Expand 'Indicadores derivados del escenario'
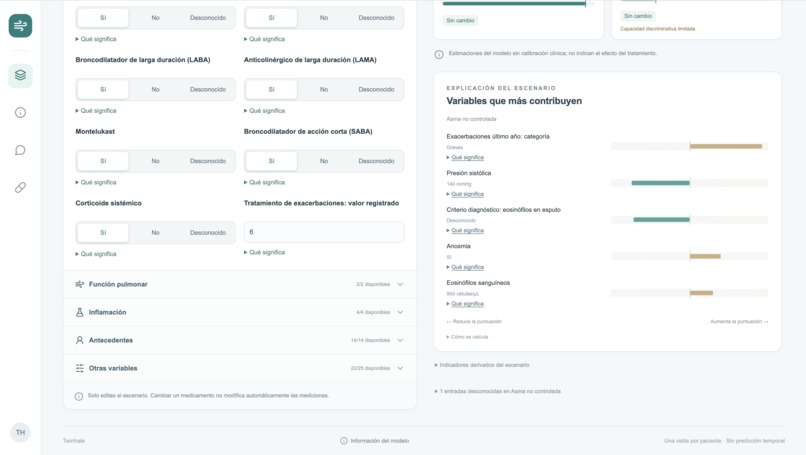This screenshot has width=806, height=455. click(x=482, y=365)
